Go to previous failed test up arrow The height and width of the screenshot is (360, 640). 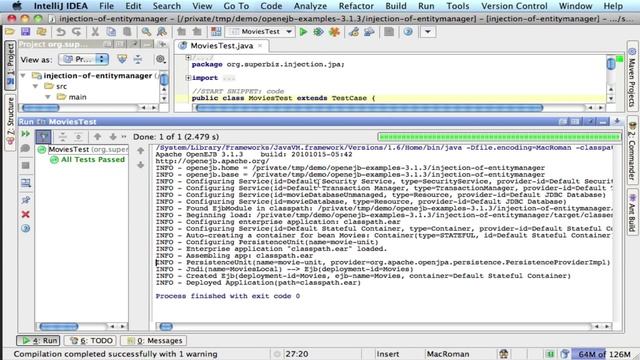point(97,137)
